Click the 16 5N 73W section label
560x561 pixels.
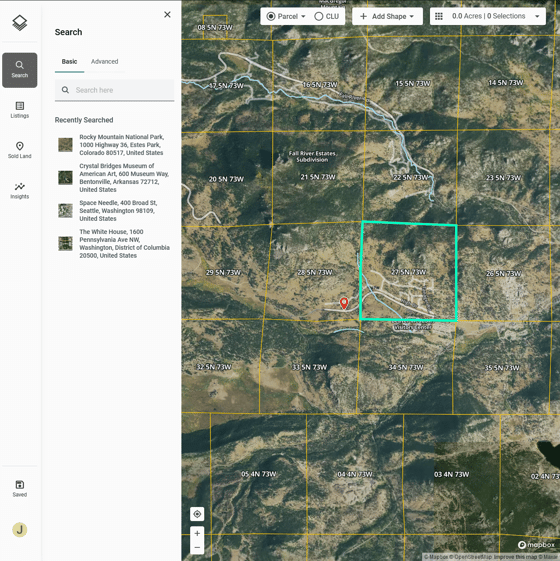click(320, 84)
